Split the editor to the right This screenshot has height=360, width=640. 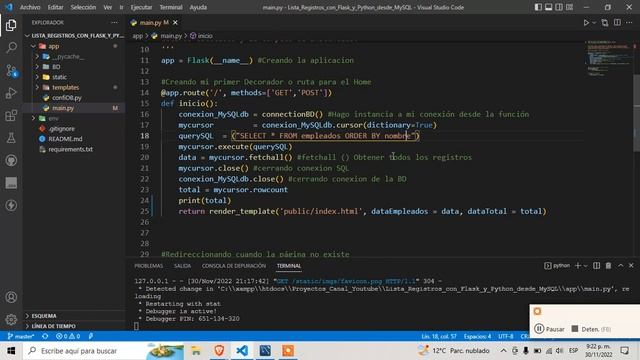(617, 23)
